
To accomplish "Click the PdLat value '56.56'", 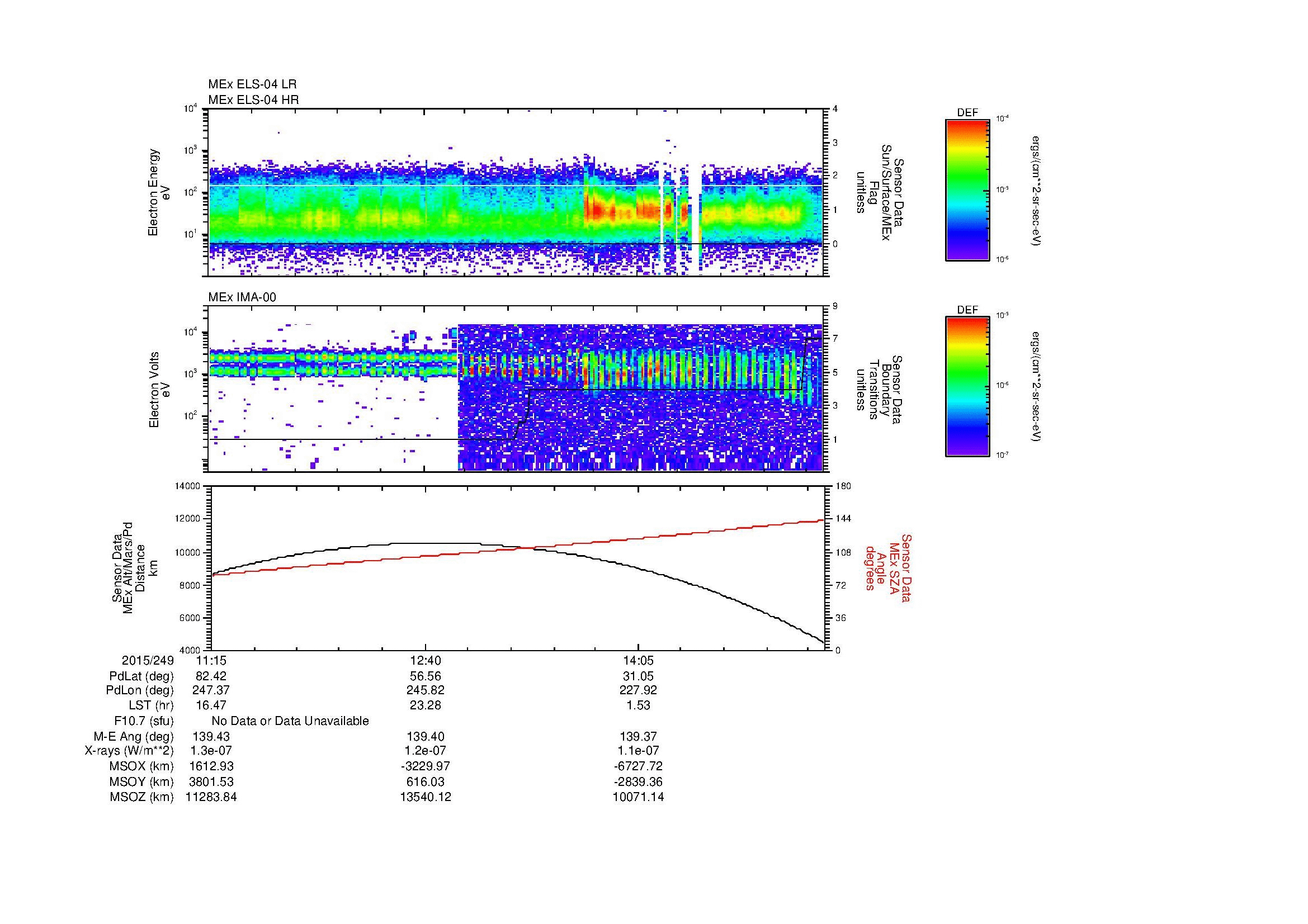I will [x=425, y=676].
